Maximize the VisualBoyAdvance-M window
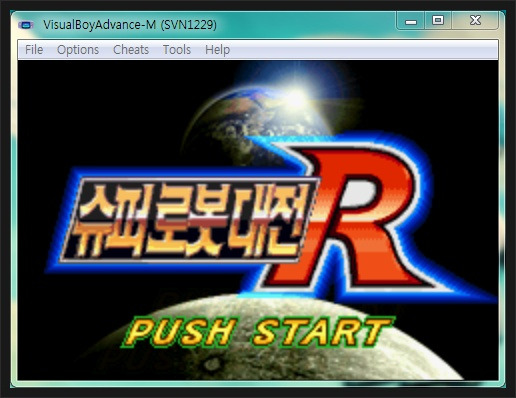516x398 pixels. pyautogui.click(x=438, y=21)
